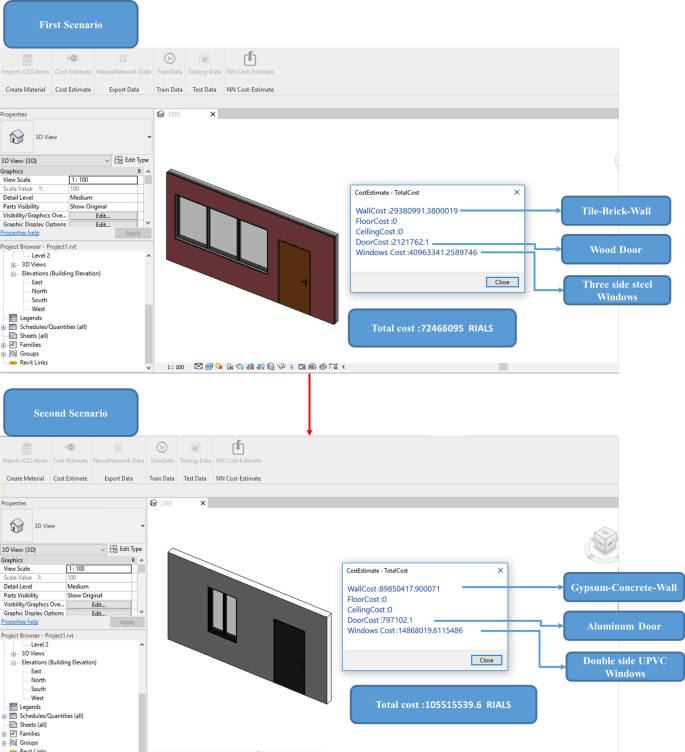
Task: Collapse Elevations (Building Elevation) in first scenario
Action: 13,273
